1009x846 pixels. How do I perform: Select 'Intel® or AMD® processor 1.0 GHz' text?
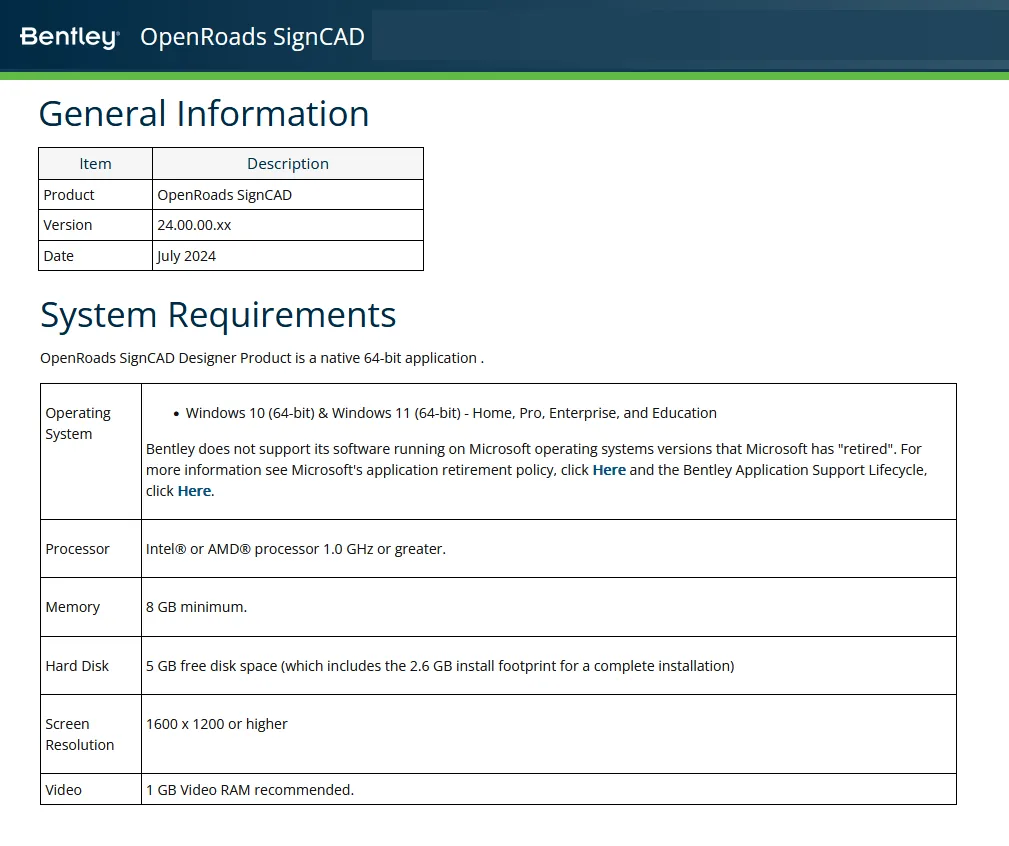pos(295,549)
